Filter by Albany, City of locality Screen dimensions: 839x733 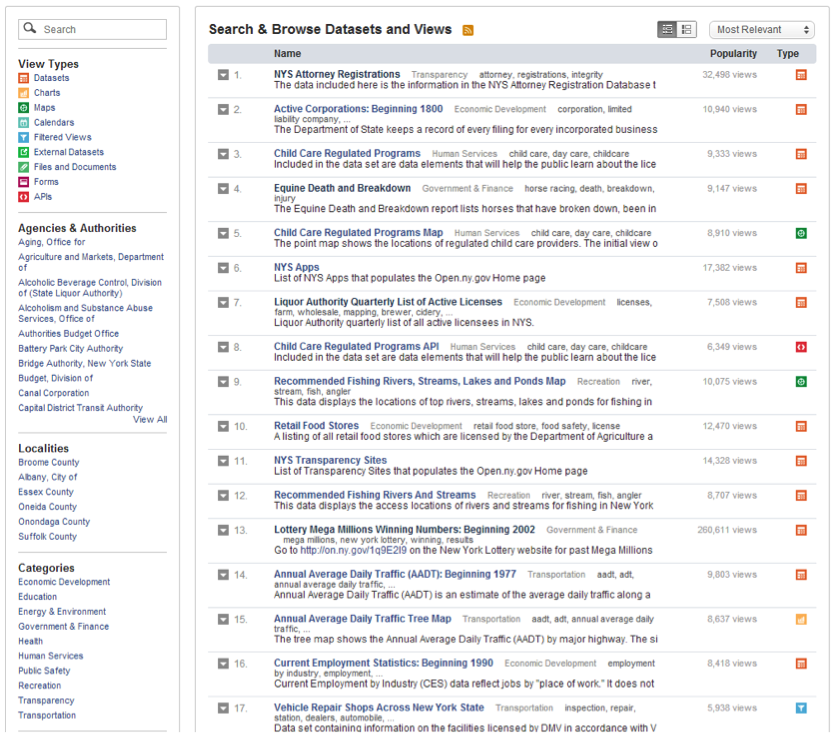(48, 477)
